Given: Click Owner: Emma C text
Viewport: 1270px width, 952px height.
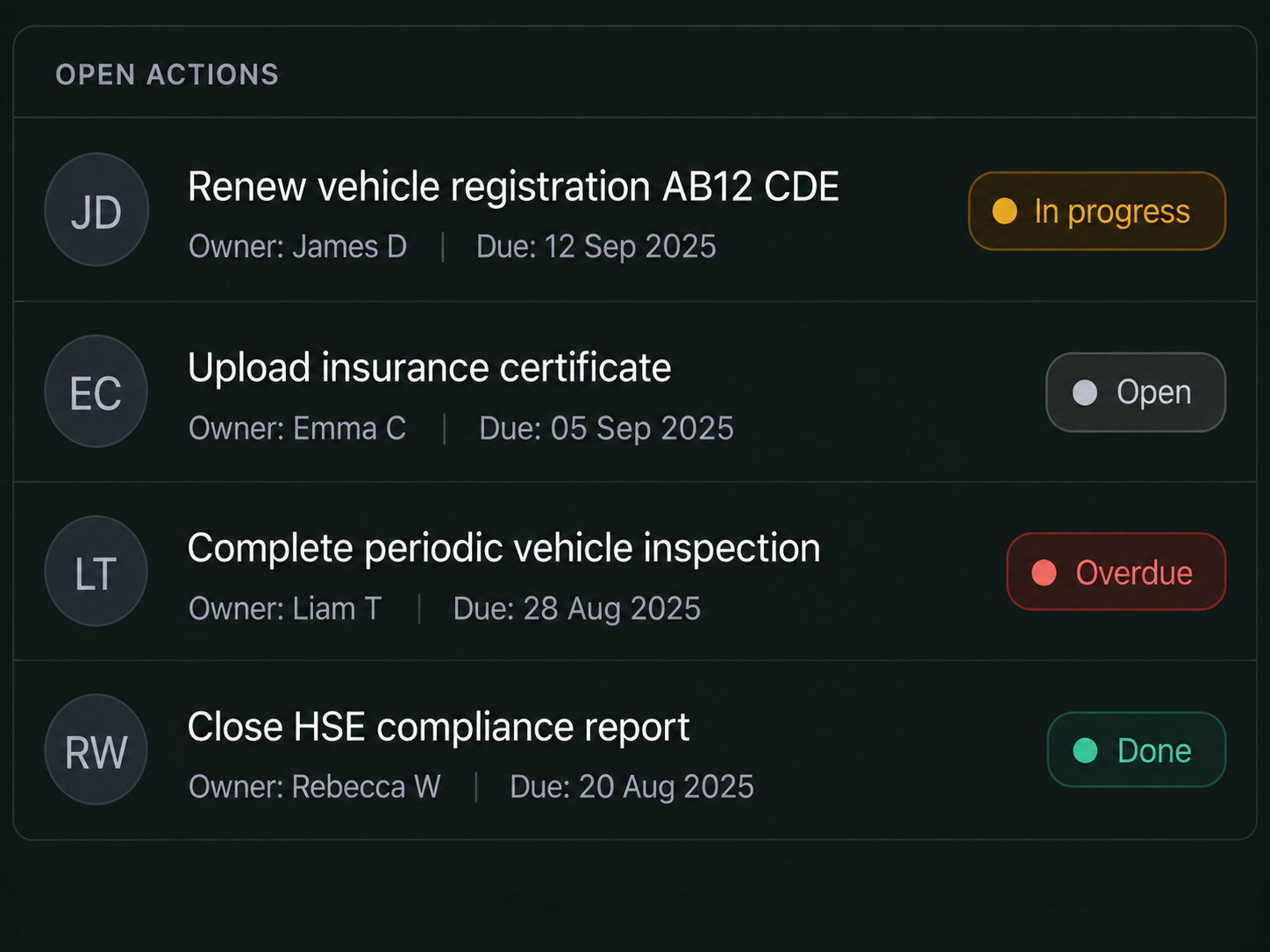Looking at the screenshot, I should [297, 429].
